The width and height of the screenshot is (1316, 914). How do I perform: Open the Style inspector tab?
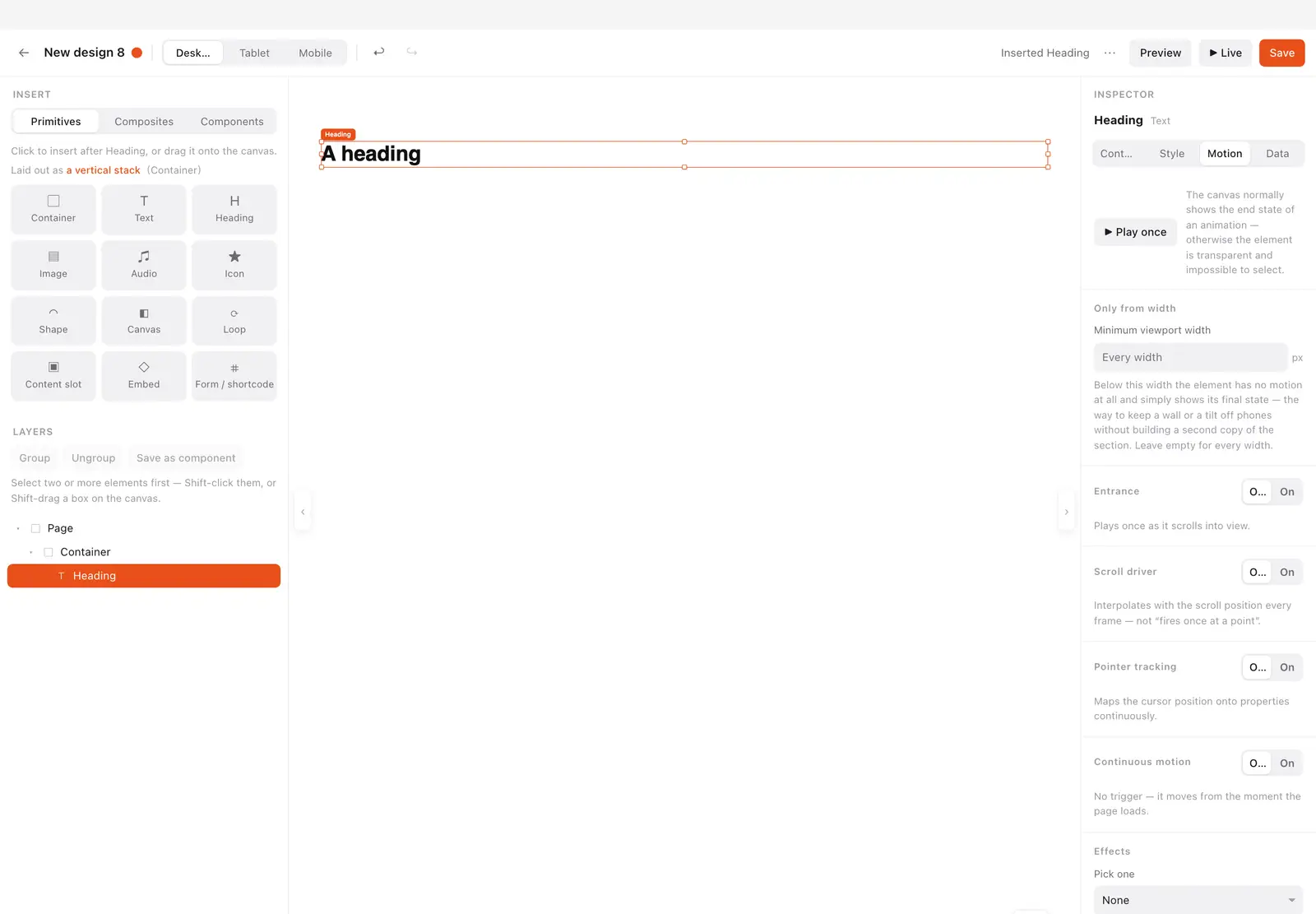coord(1172,154)
